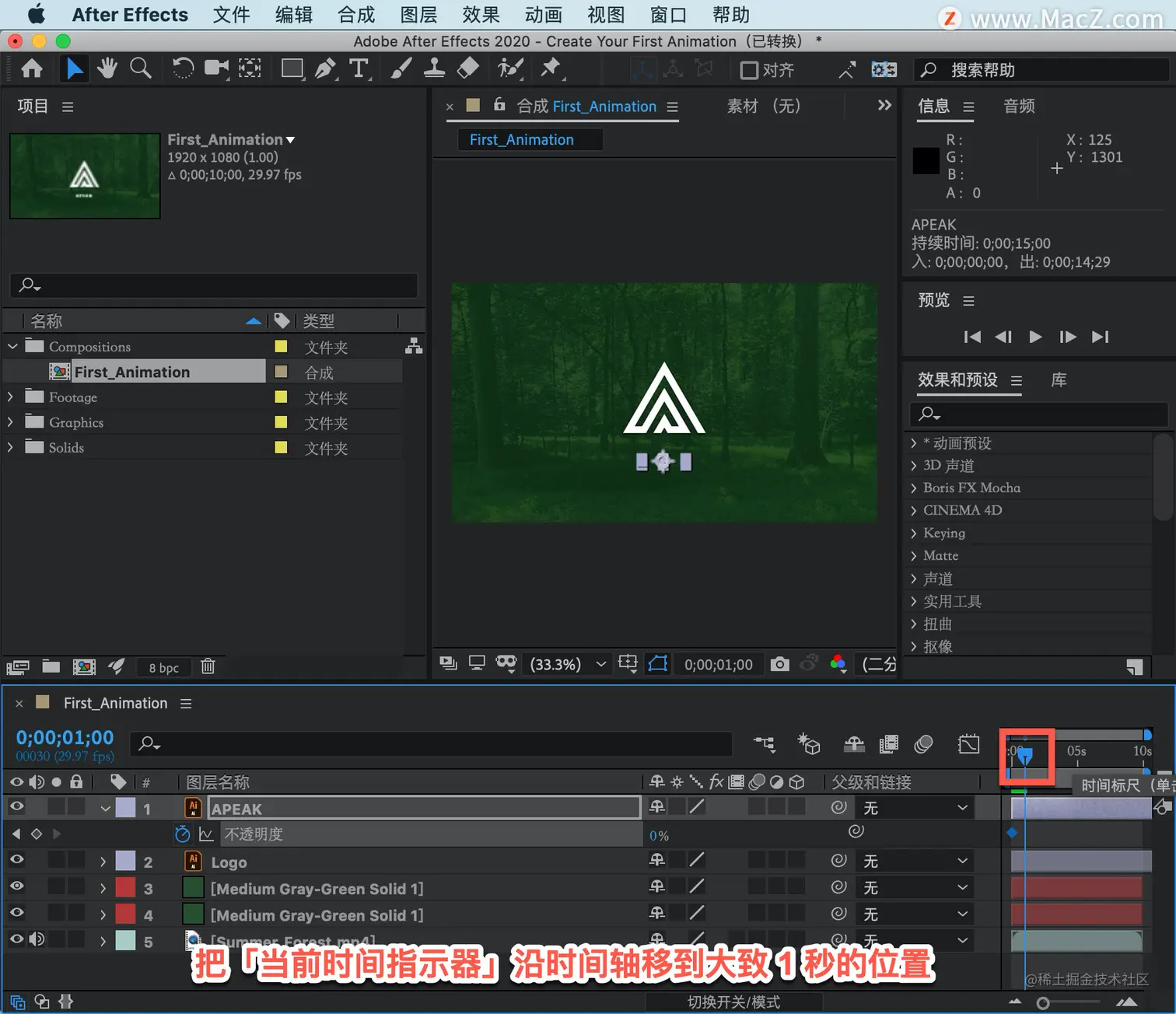
Task: Create new composition from Project panel footer
Action: pyautogui.click(x=84, y=666)
